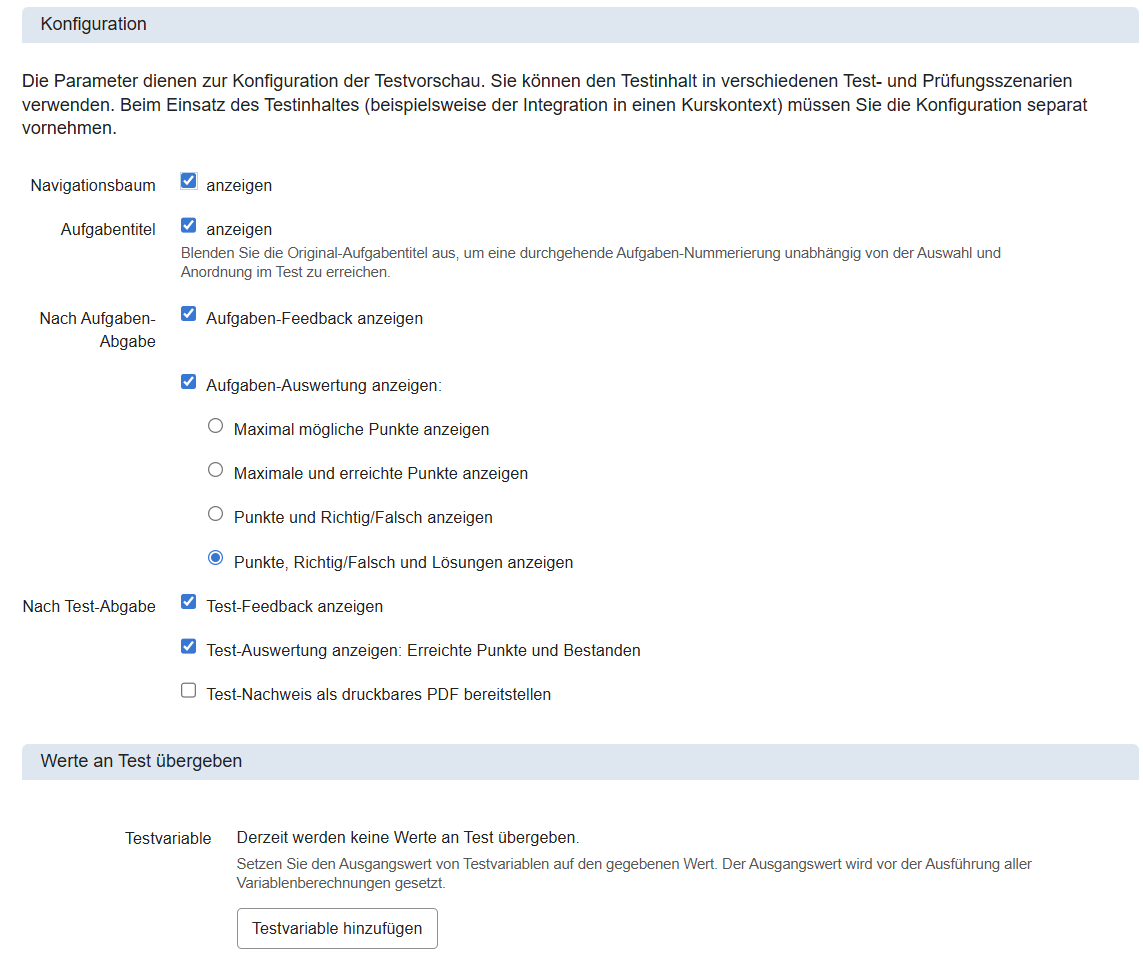1143x969 pixels.
Task: Click the 'anzeigen' text beside Navigationsbaum
Action: [x=239, y=184]
